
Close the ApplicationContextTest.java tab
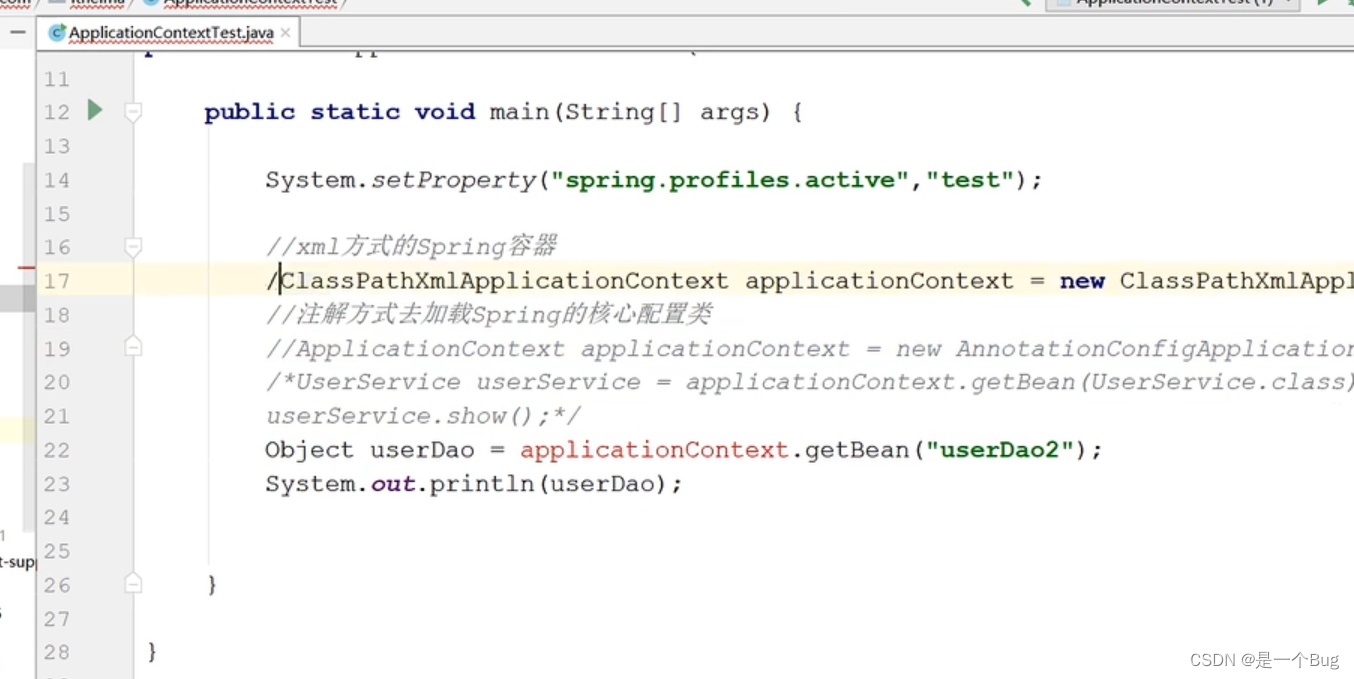(x=285, y=33)
